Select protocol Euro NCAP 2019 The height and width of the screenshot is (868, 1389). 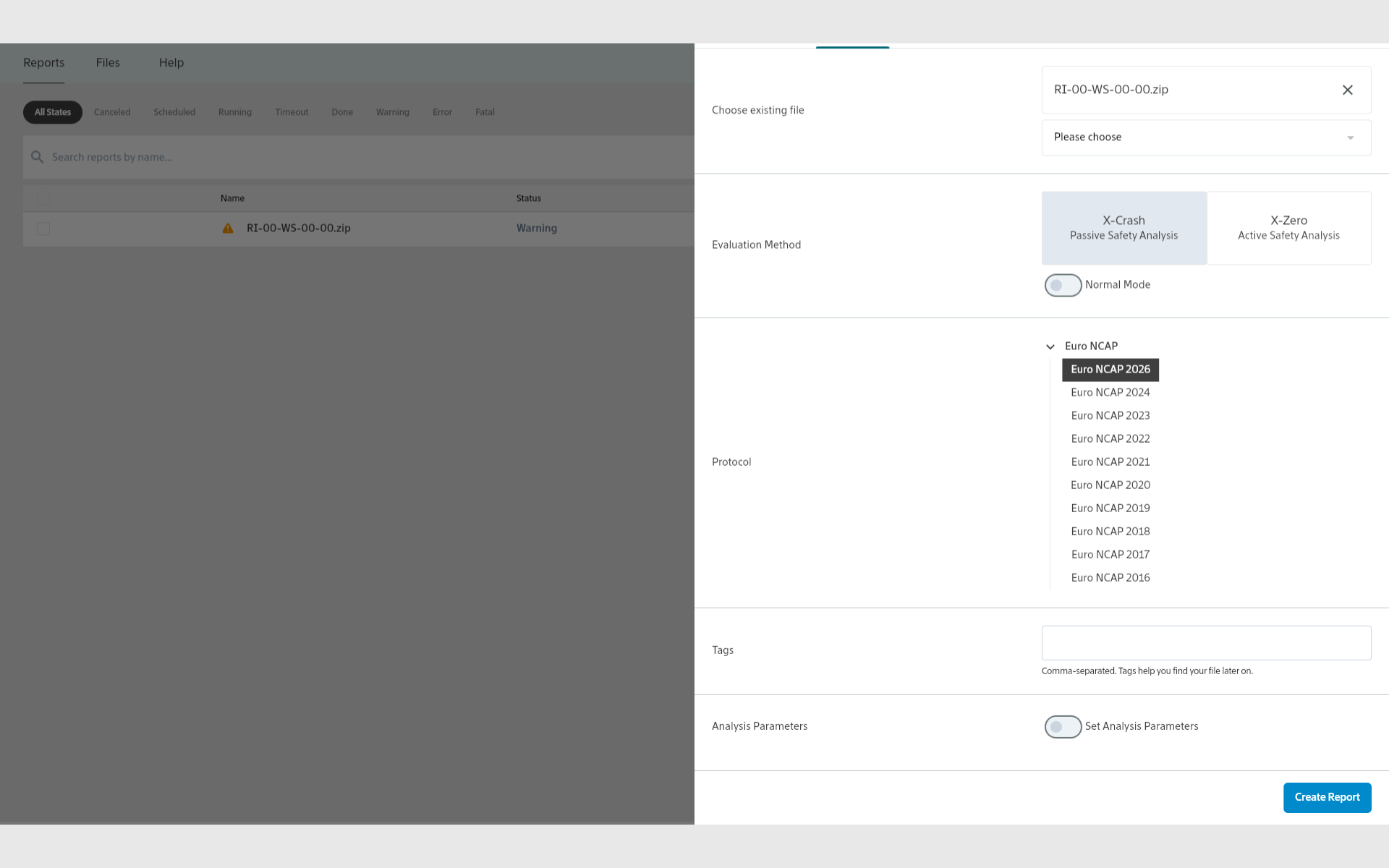pyautogui.click(x=1110, y=509)
